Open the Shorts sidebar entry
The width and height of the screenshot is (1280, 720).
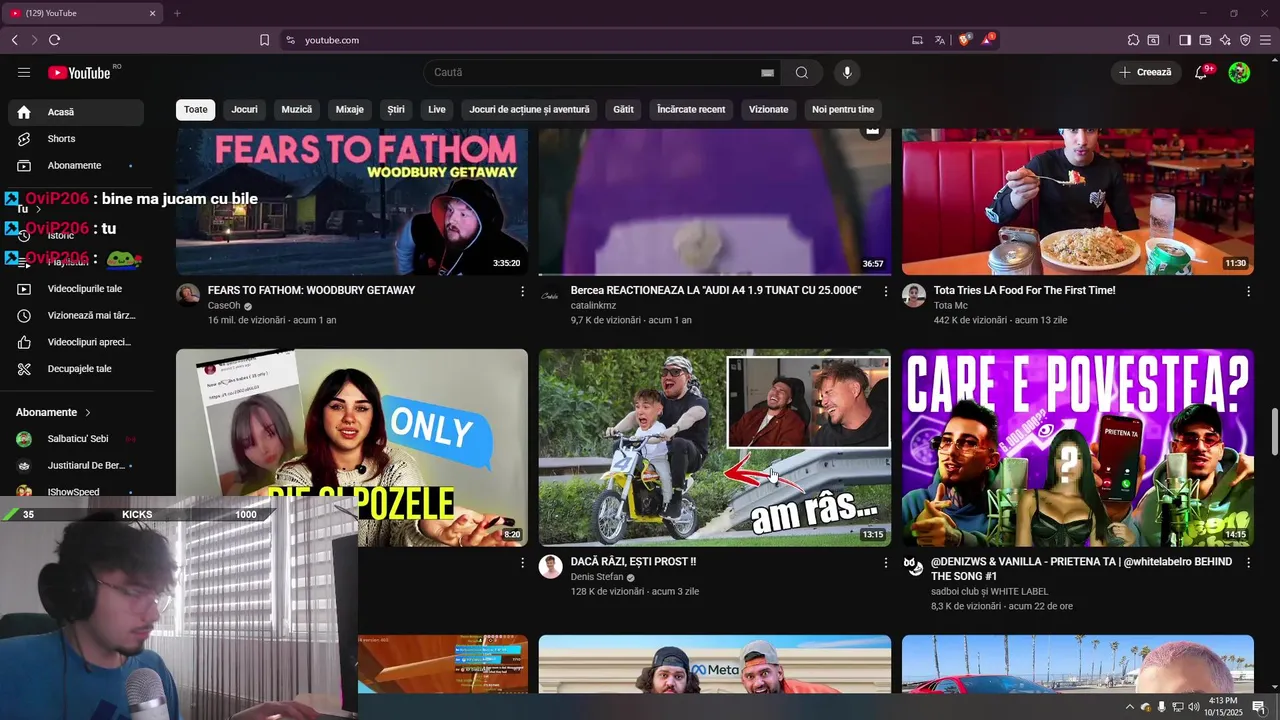tap(76, 139)
